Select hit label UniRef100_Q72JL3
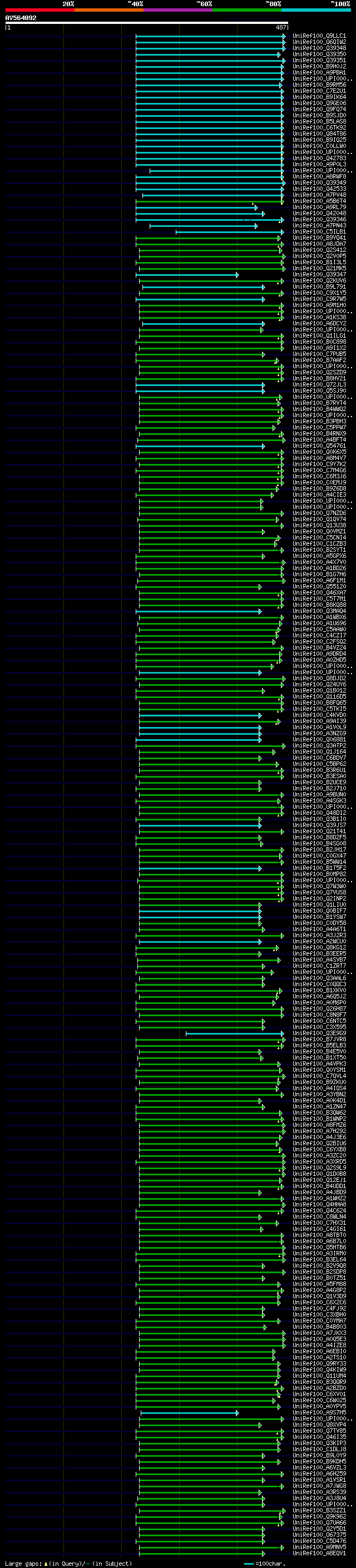The width and height of the screenshot is (356, 1568). pos(319,385)
